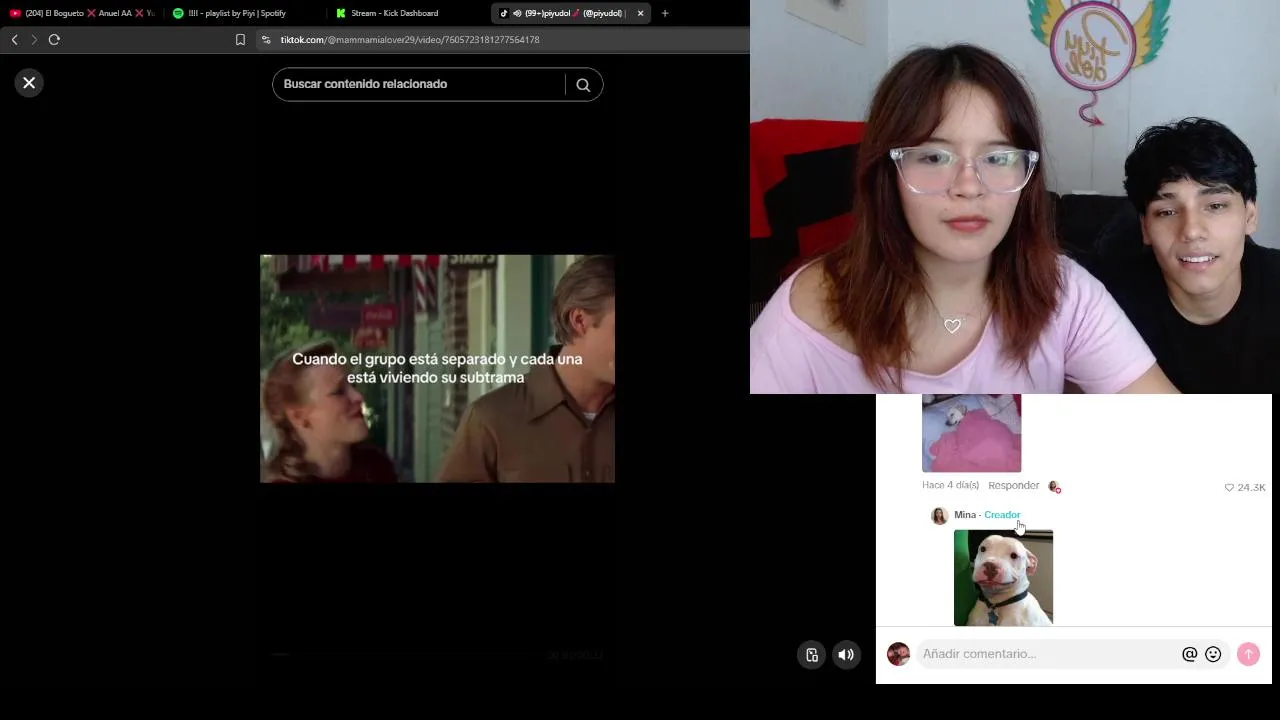Go back in browser history
1280x720 pixels.
(14, 40)
